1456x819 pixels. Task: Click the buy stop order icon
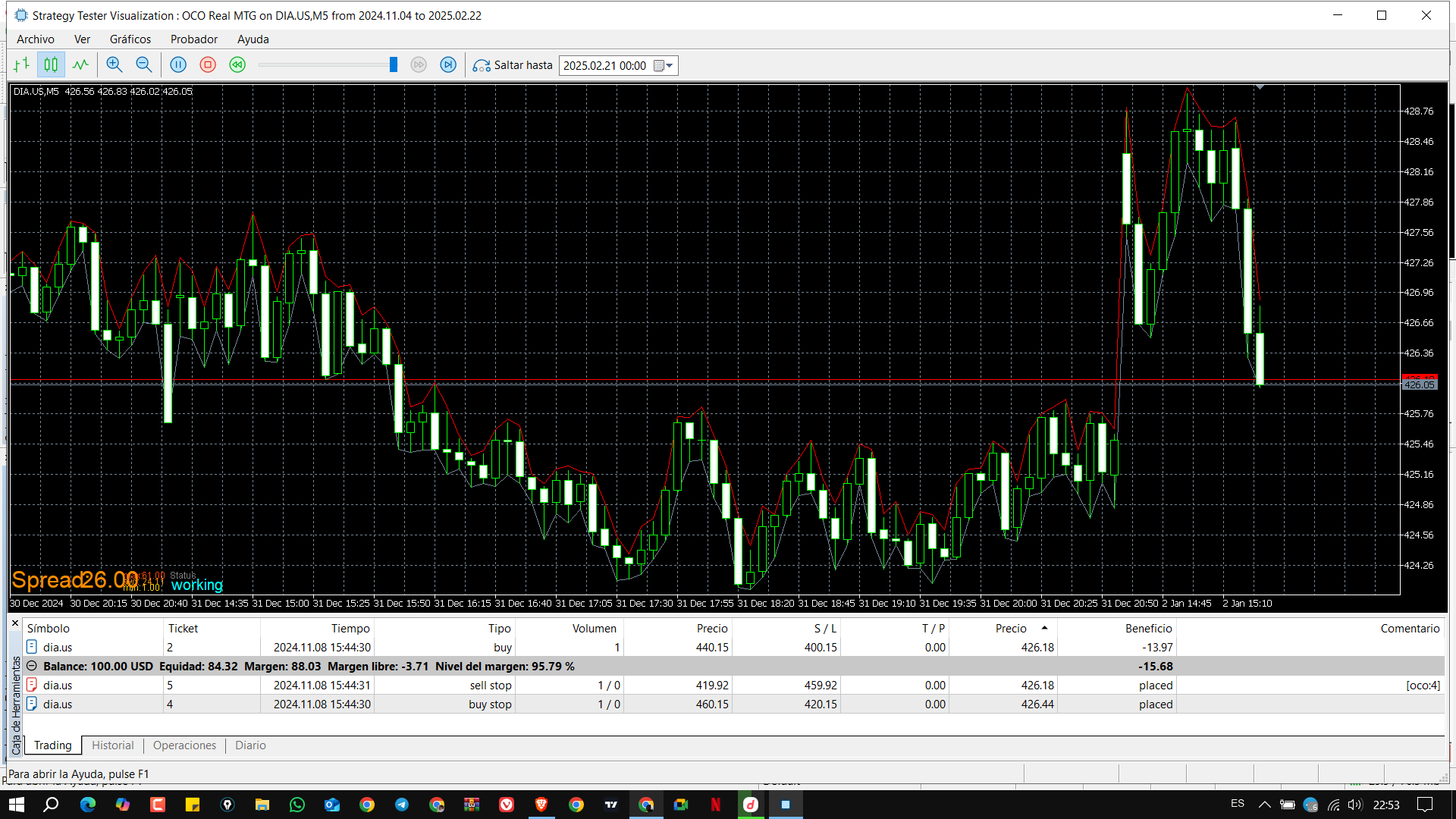point(32,704)
